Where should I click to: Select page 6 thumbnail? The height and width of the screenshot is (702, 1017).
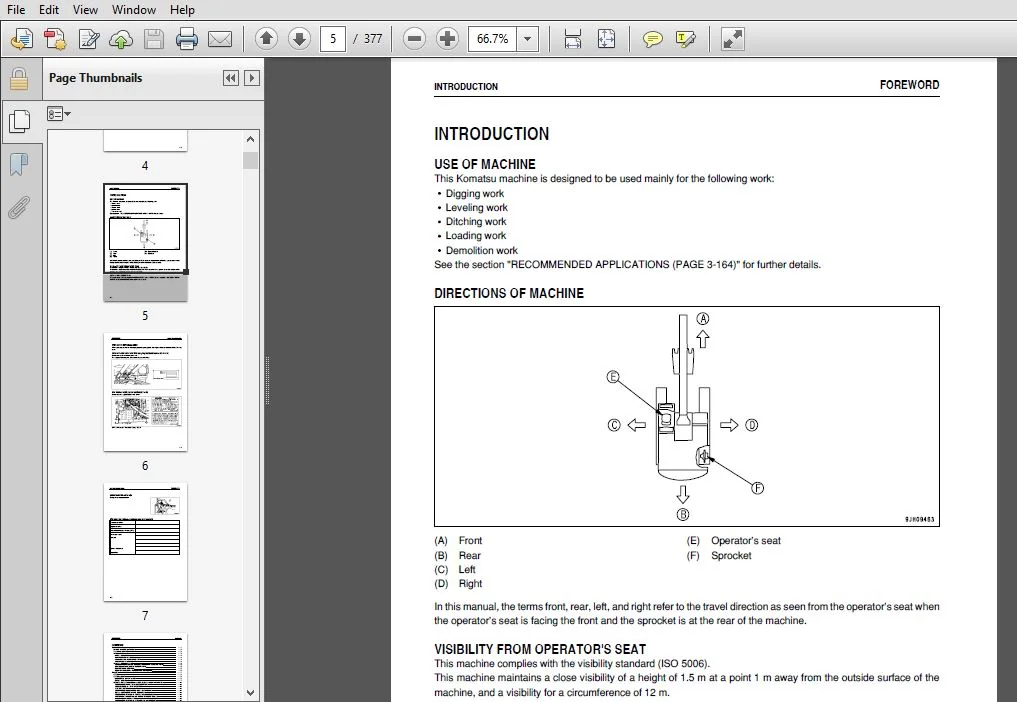[145, 392]
